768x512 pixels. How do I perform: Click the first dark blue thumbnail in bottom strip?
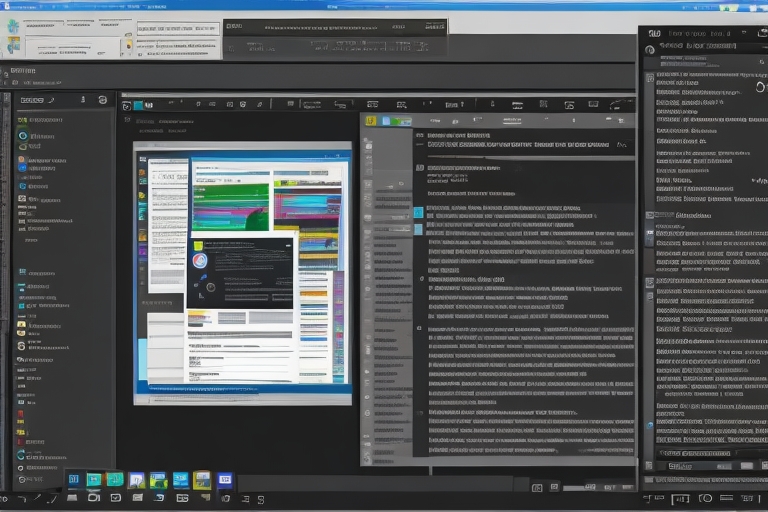pyautogui.click(x=74, y=480)
